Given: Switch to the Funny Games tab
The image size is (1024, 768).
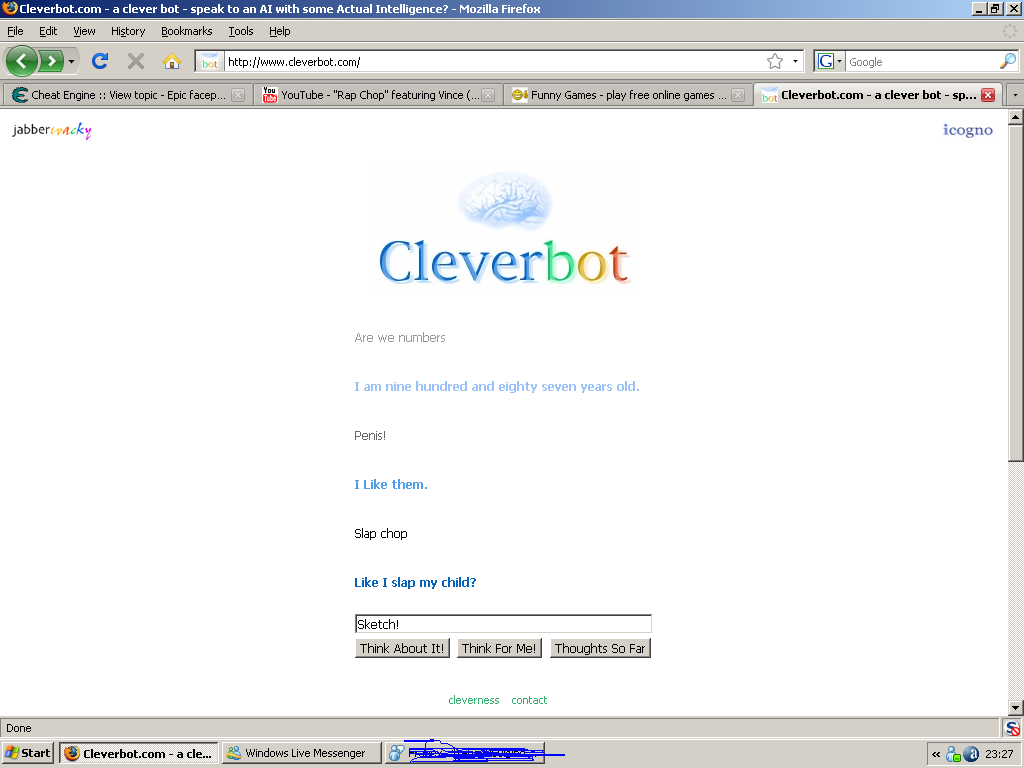Looking at the screenshot, I should (x=627, y=95).
